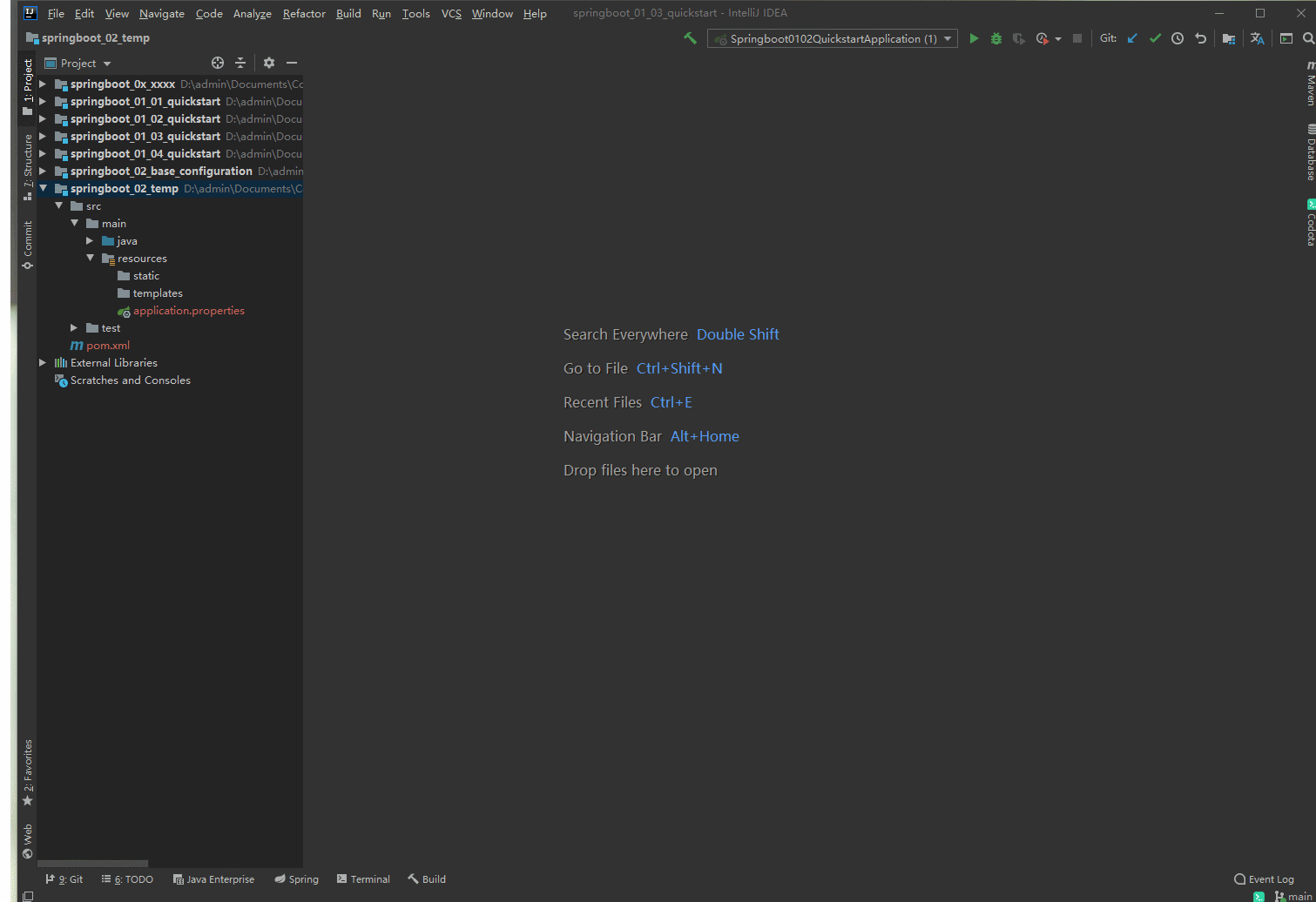This screenshot has height=902, width=1316.
Task: Collapse springboot_02_temp module
Action: coord(43,189)
